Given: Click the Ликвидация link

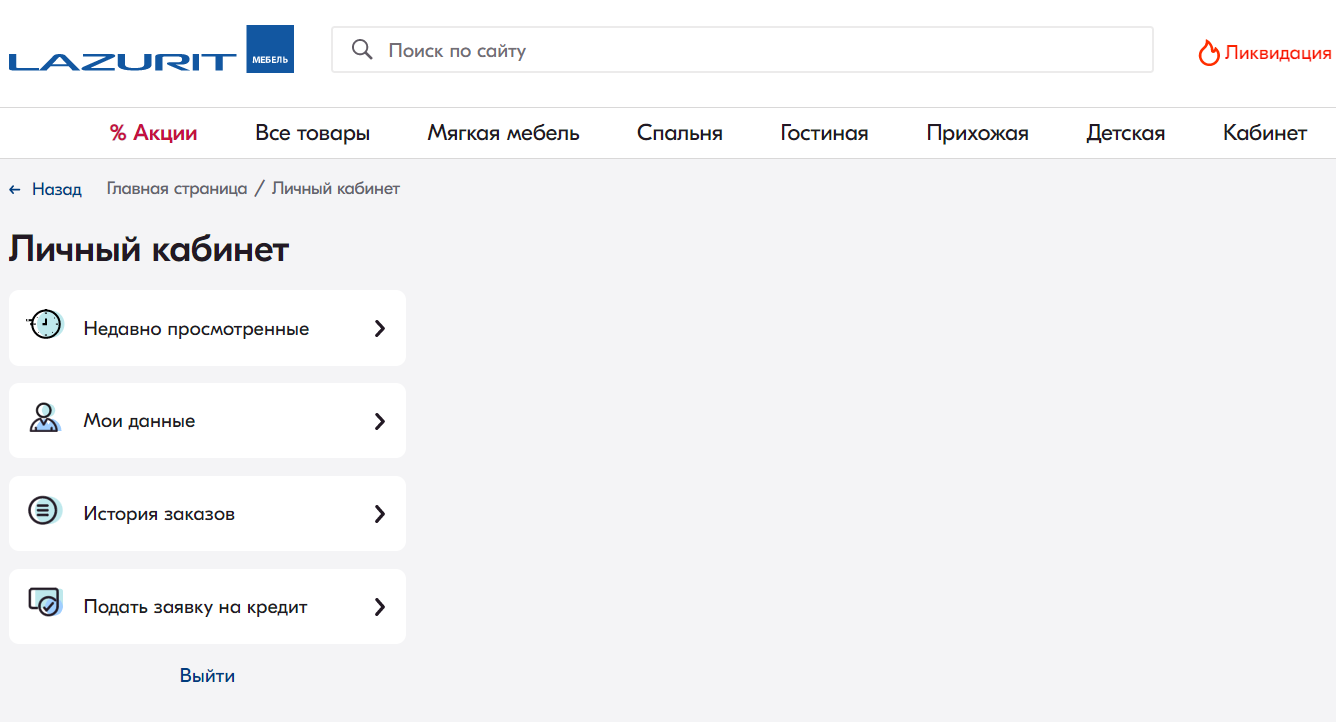Looking at the screenshot, I should [x=1278, y=53].
